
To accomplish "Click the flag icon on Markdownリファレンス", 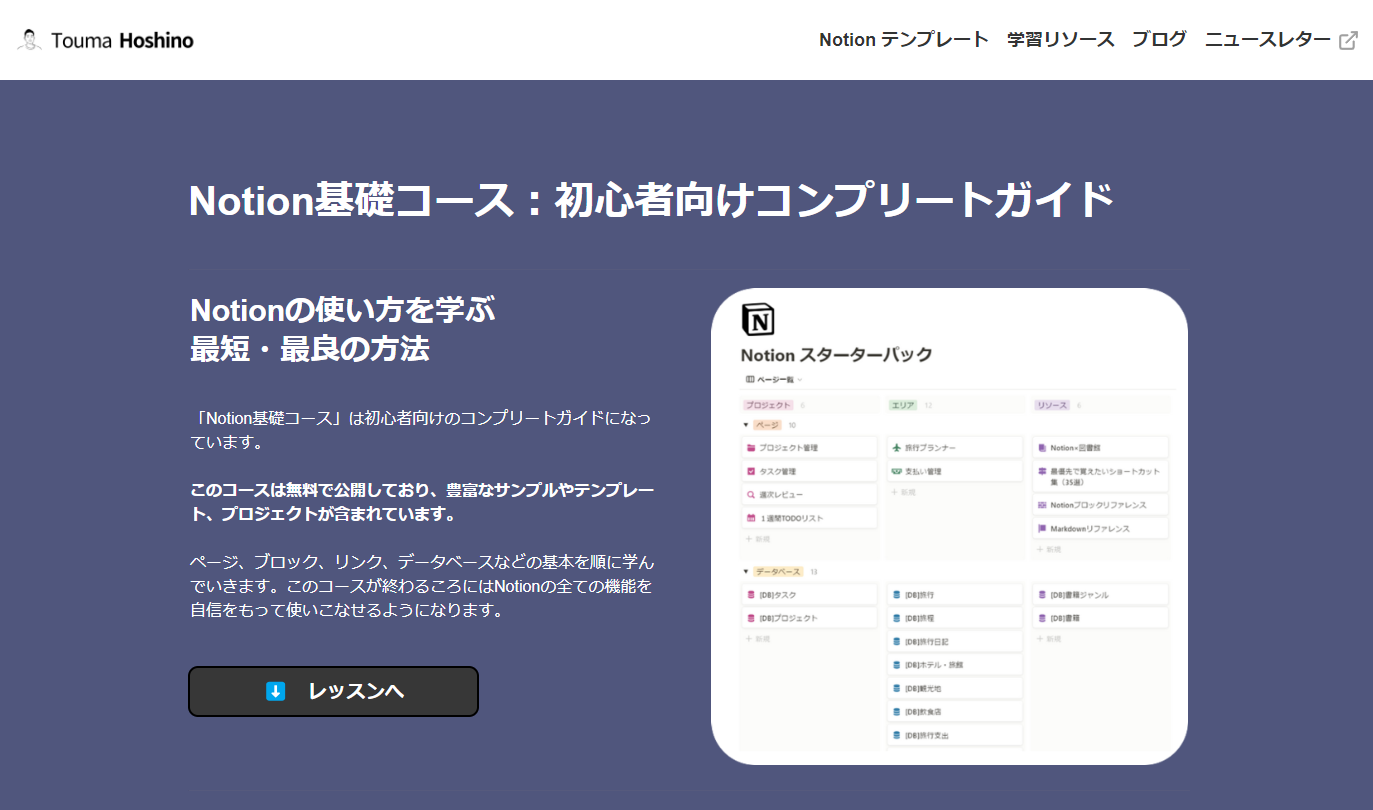I will [1042, 528].
